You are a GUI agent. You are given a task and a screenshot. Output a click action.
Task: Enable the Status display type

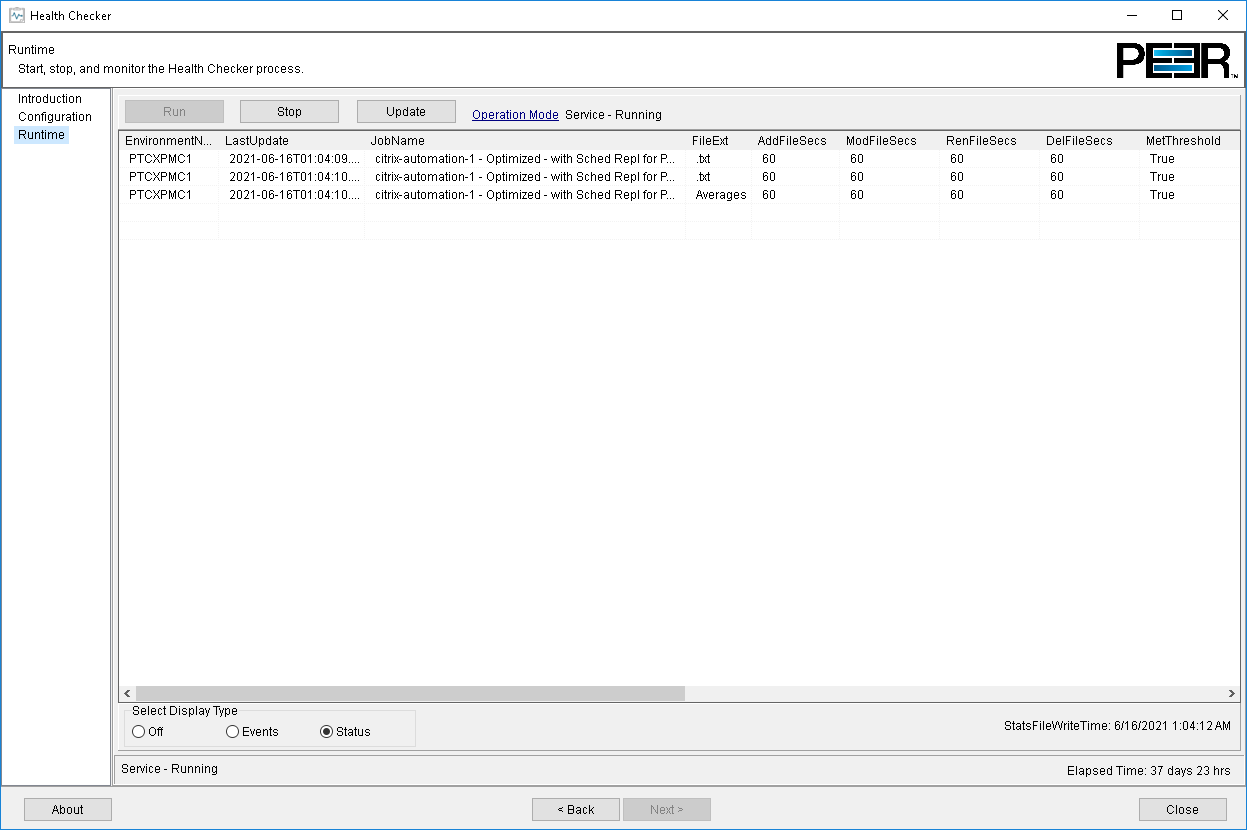325,731
